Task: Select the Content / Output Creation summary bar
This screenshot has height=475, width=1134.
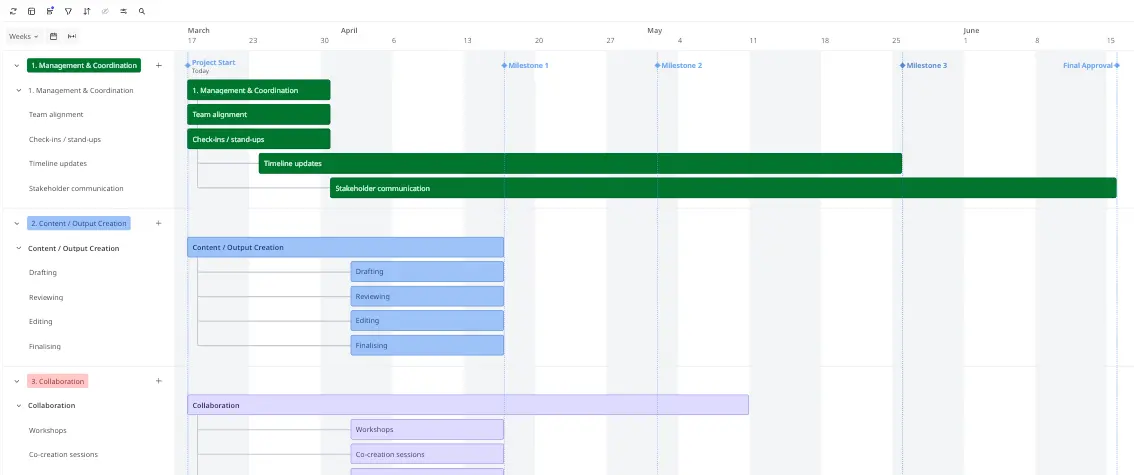Action: (x=346, y=247)
